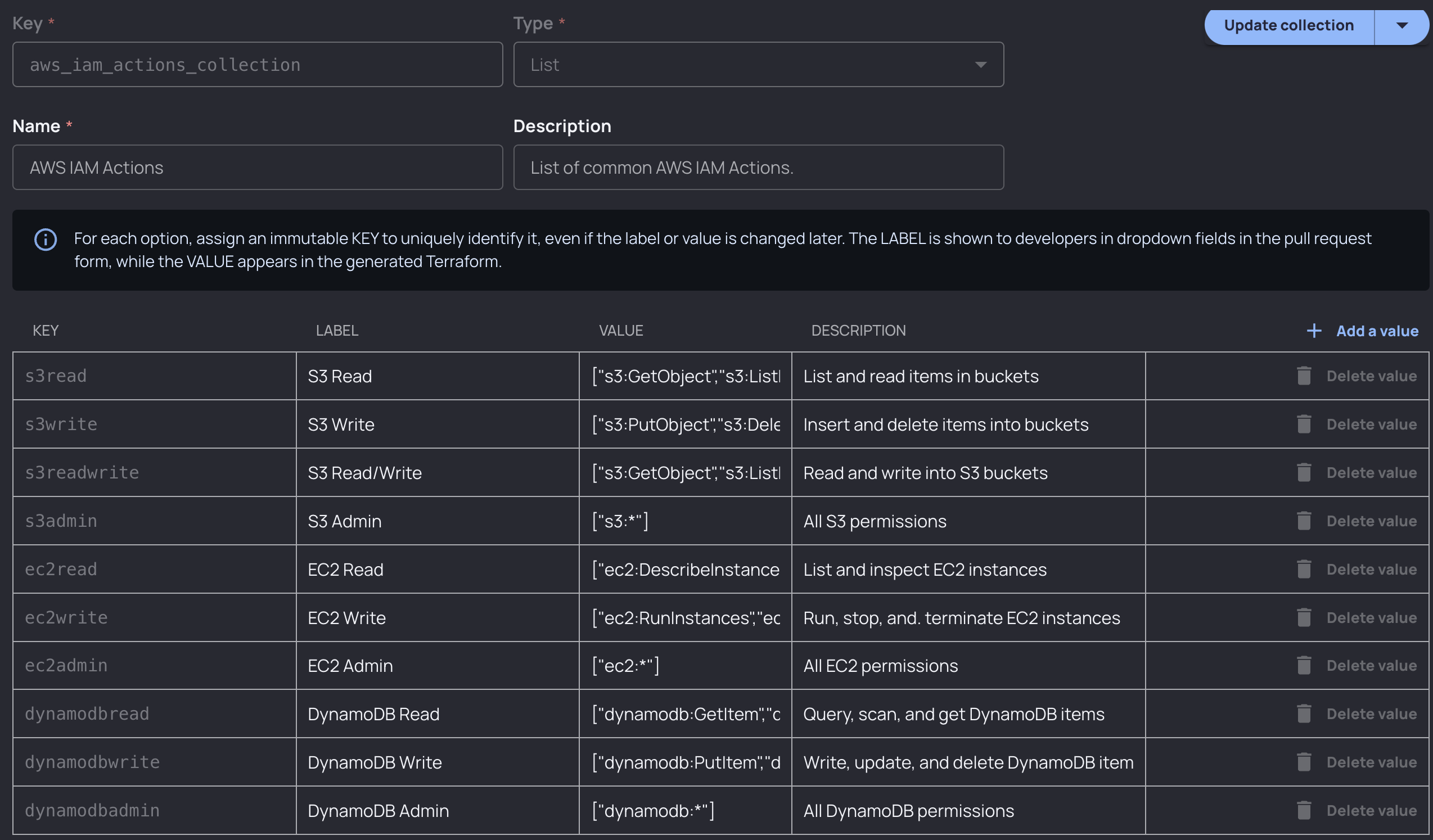Image resolution: width=1433 pixels, height=840 pixels.
Task: Click the ["dynamodb:*"] value cell
Action: coord(685,810)
